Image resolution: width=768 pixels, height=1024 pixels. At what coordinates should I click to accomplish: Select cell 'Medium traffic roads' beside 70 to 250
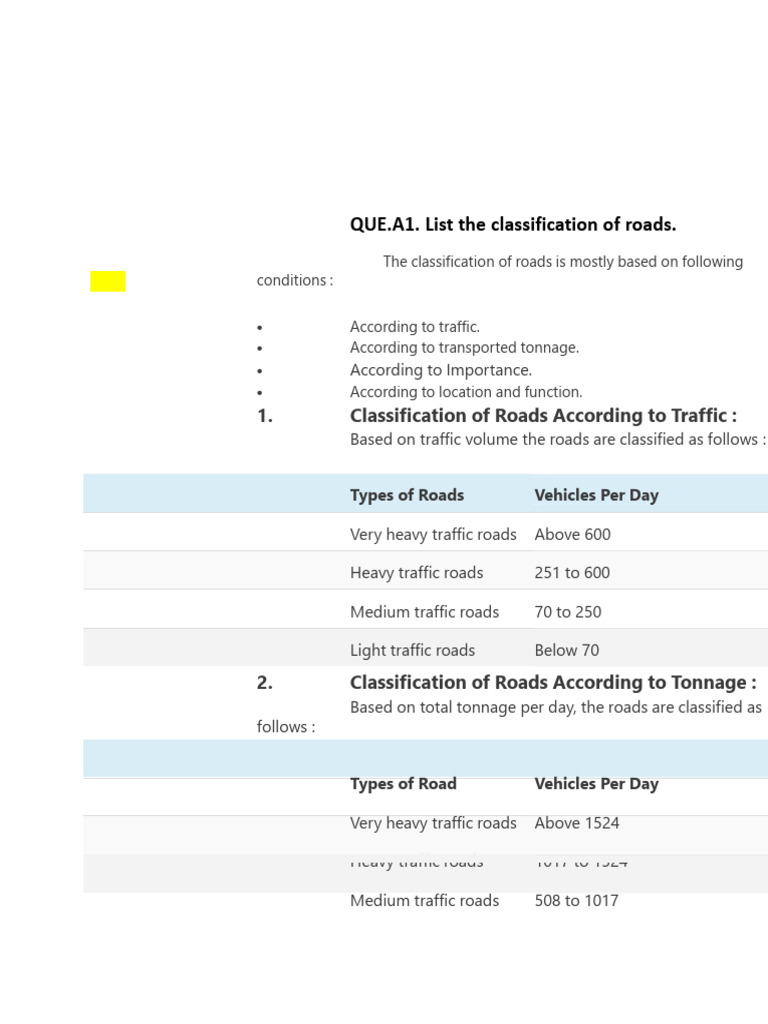pyautogui.click(x=424, y=612)
